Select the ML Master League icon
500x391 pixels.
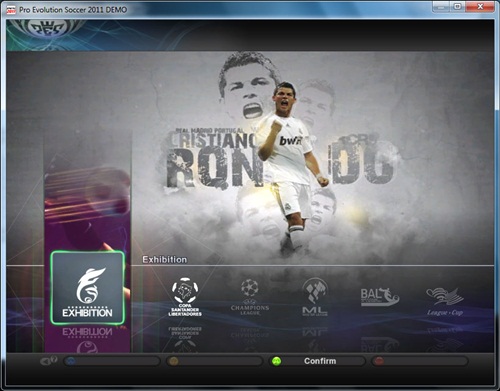315,297
